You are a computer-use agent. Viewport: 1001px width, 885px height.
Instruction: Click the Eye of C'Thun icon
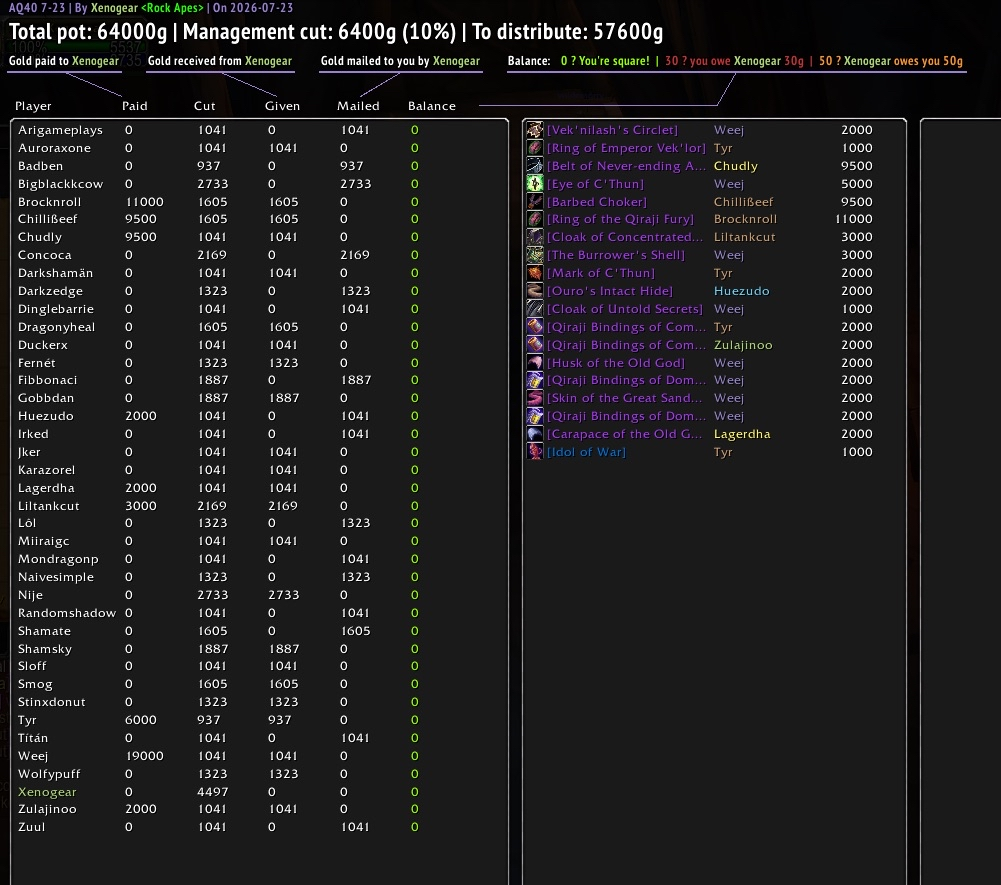pos(534,183)
